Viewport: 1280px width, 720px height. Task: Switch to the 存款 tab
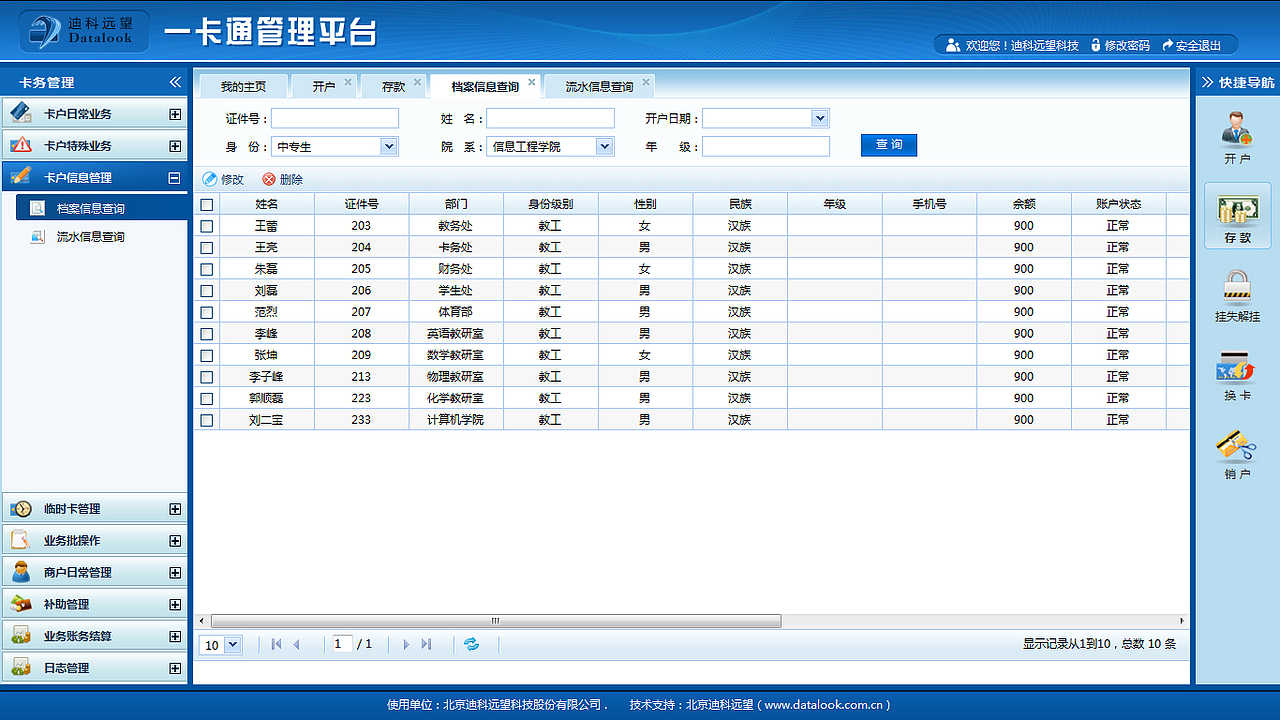tap(394, 86)
